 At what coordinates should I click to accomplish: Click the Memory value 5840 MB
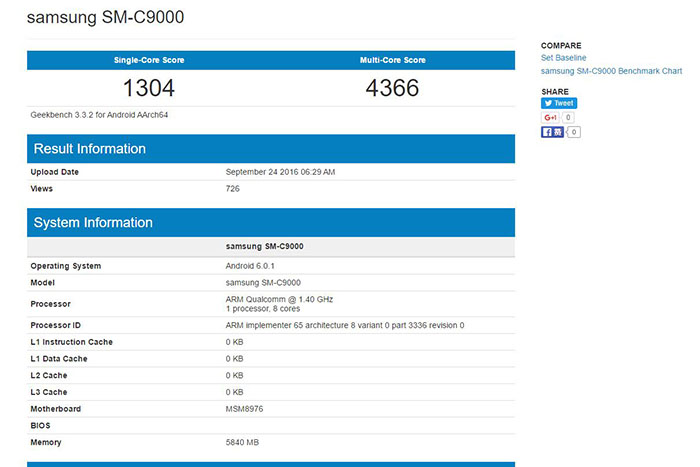tap(242, 442)
